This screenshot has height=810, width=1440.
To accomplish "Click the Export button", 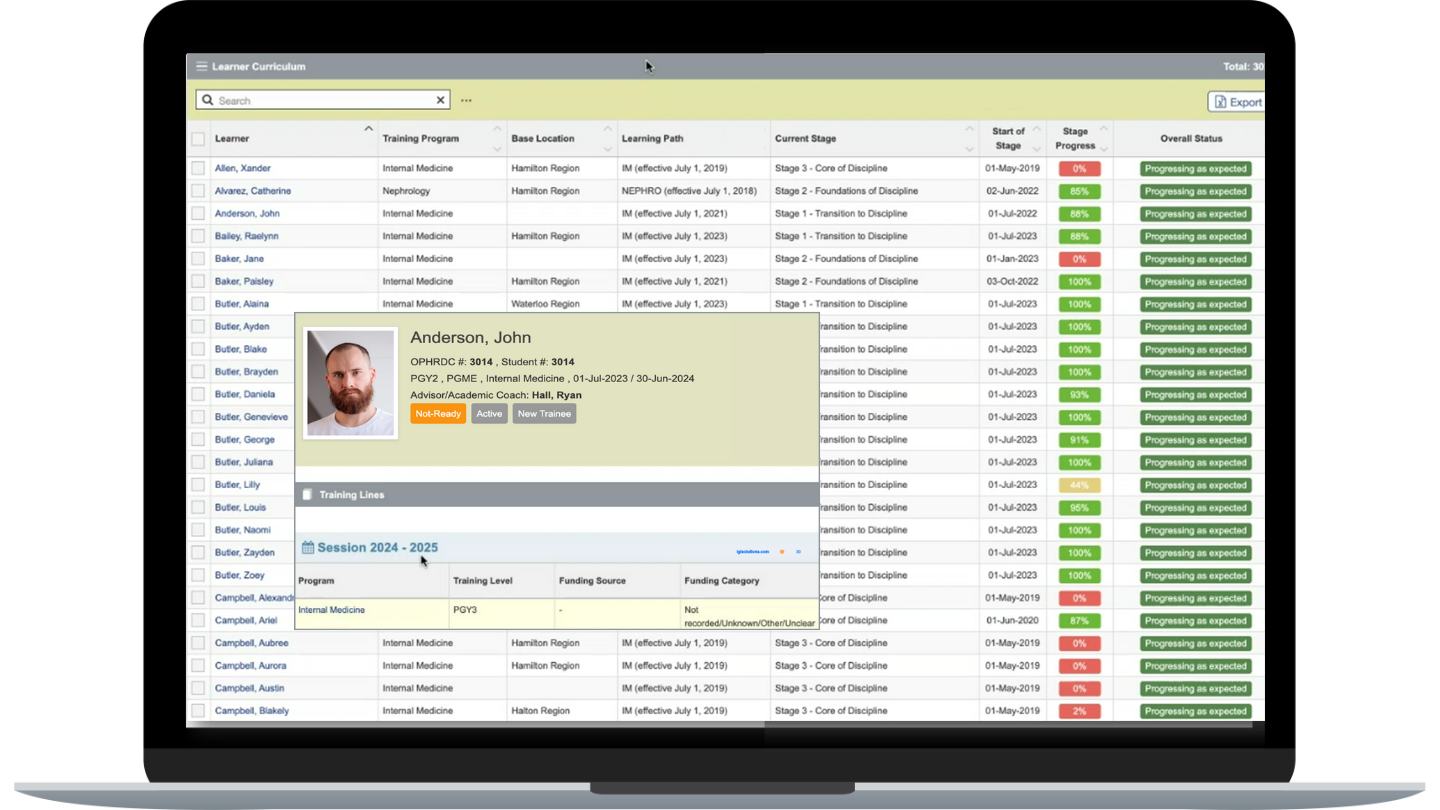I will click(x=1236, y=101).
